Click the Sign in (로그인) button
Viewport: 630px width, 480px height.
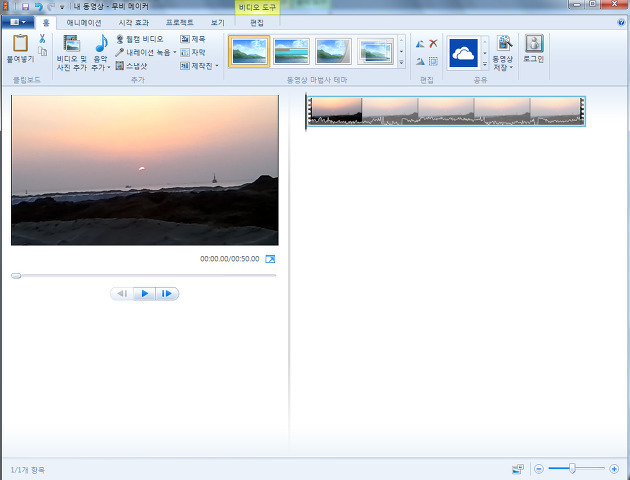tap(534, 49)
